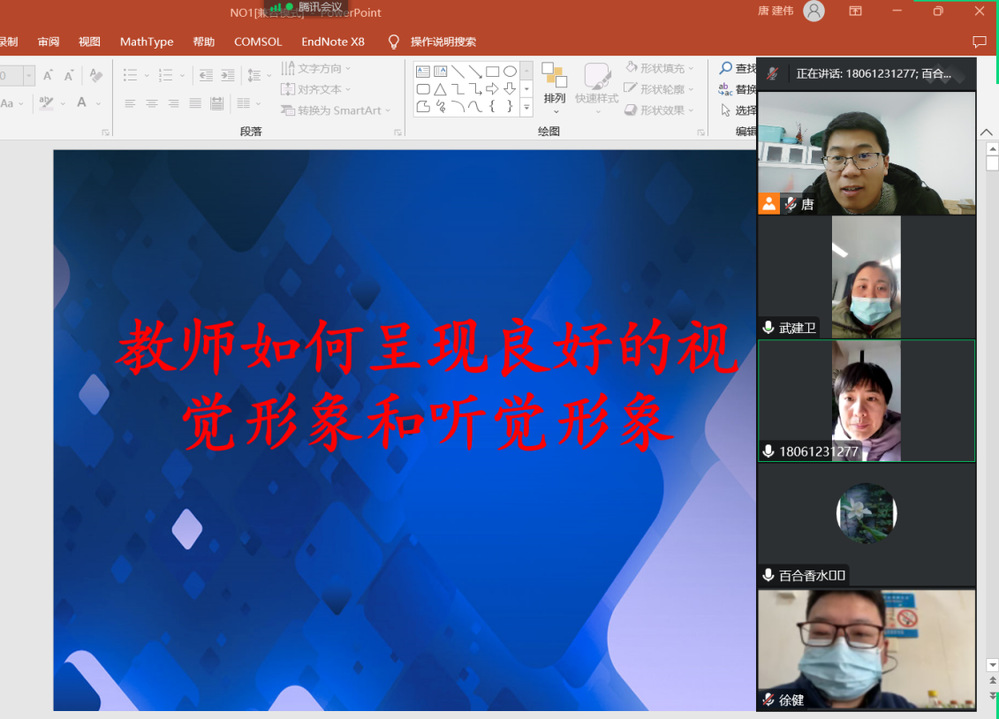
Task: Toggle align text left
Action: [x=130, y=104]
